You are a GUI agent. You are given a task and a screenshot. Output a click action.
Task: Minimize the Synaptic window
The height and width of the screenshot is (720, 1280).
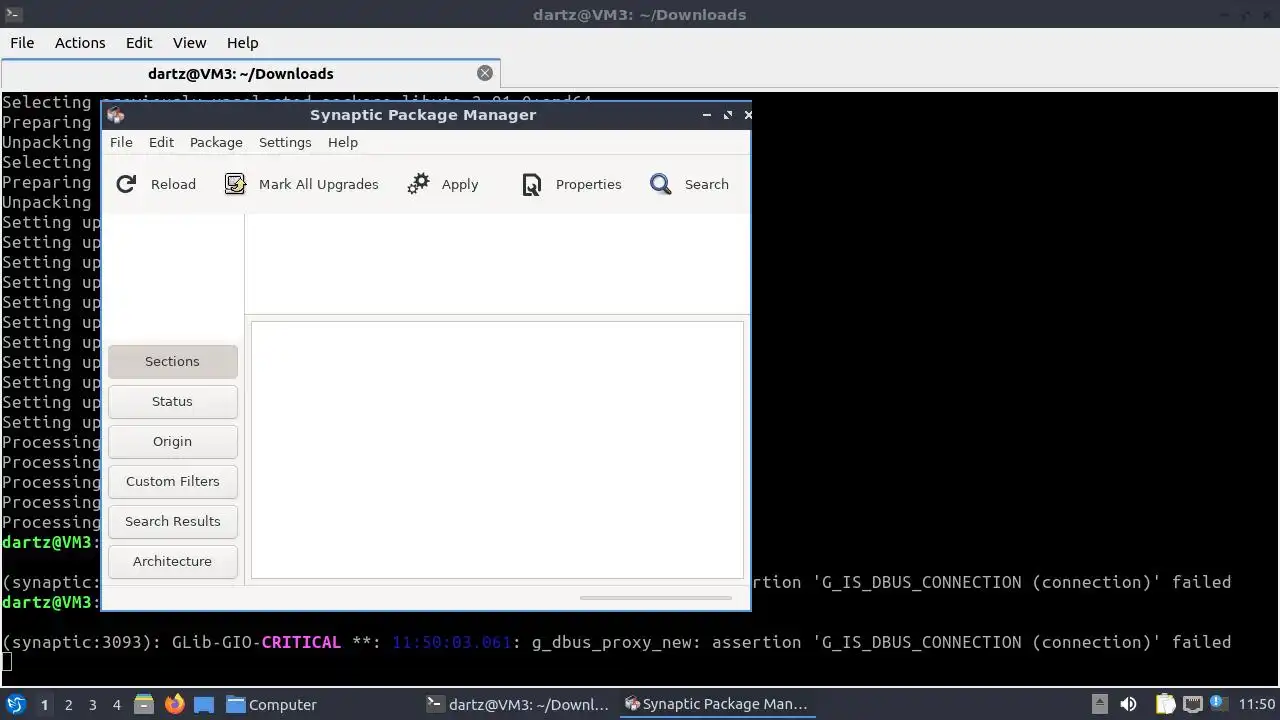click(707, 115)
